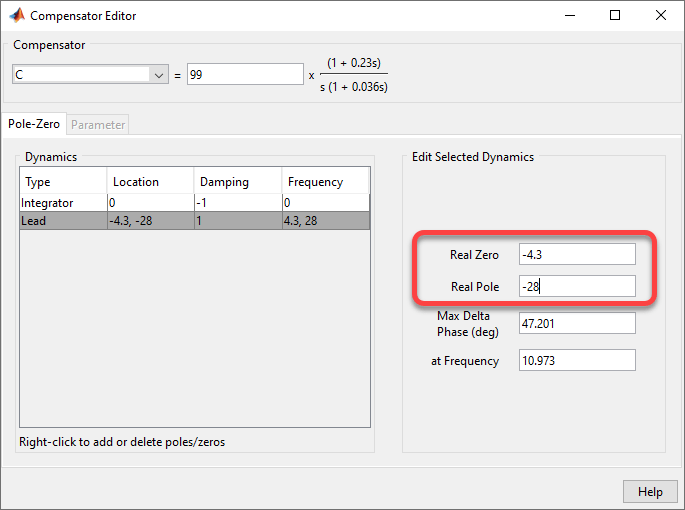Image resolution: width=685 pixels, height=510 pixels.
Task: Click the Location column header
Action: click(x=150, y=182)
